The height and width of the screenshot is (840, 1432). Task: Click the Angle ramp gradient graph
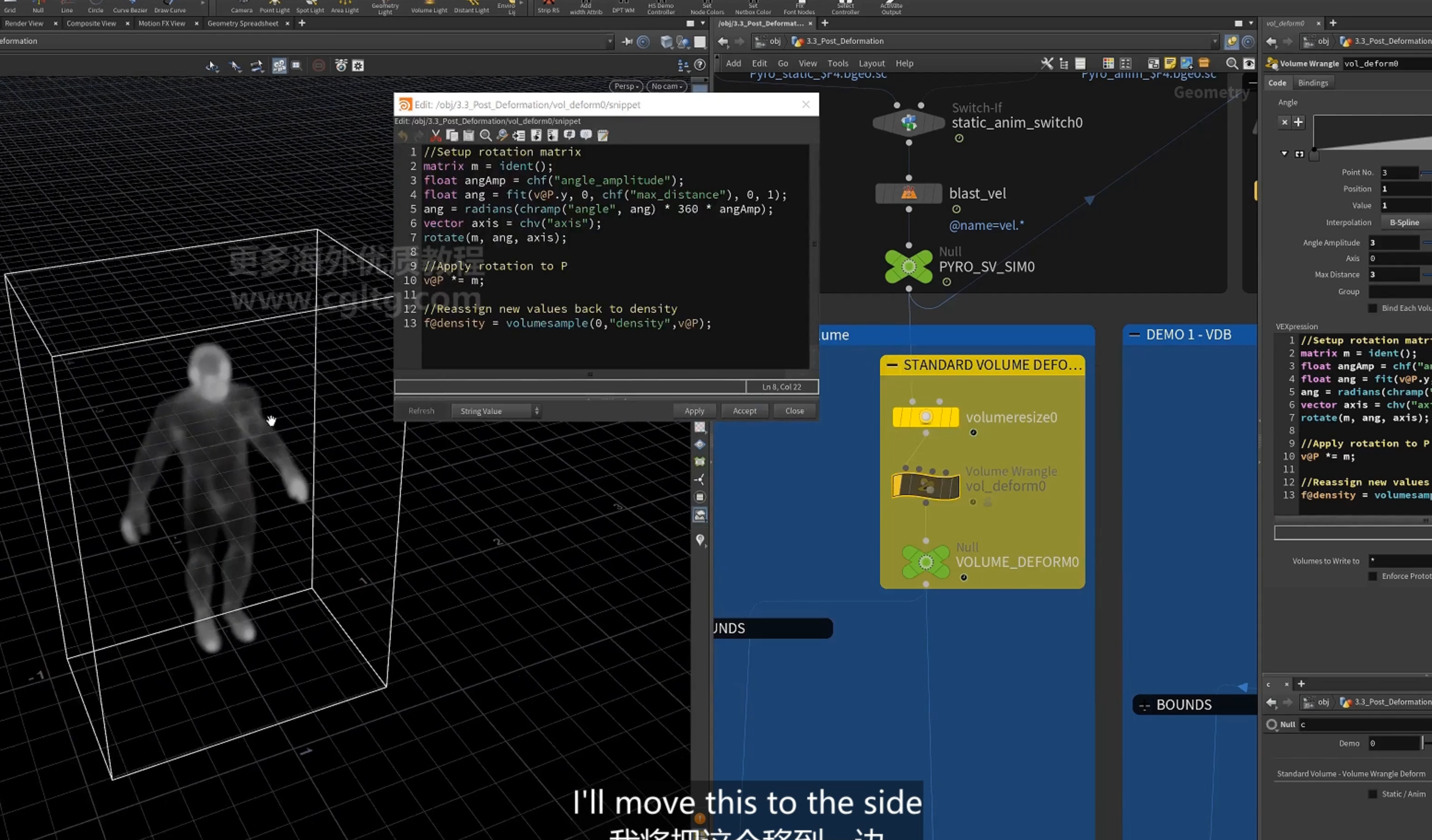[1372, 133]
